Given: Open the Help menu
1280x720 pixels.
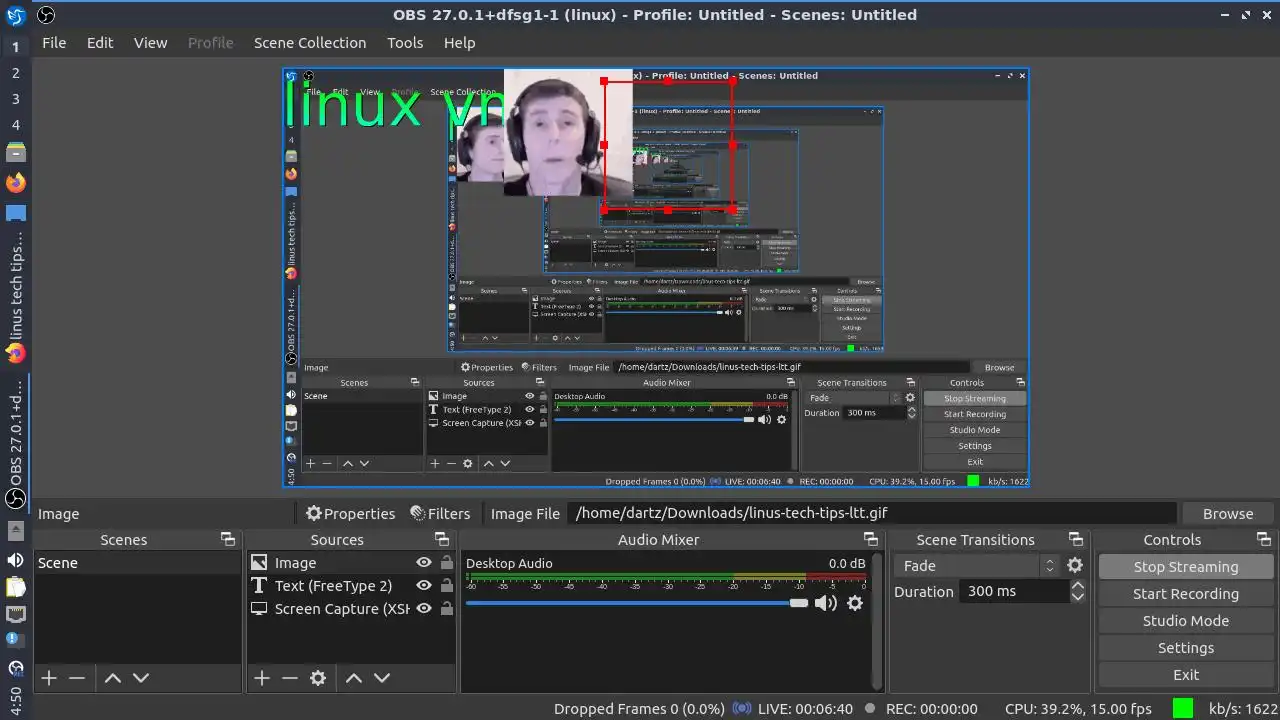Looking at the screenshot, I should pyautogui.click(x=459, y=43).
